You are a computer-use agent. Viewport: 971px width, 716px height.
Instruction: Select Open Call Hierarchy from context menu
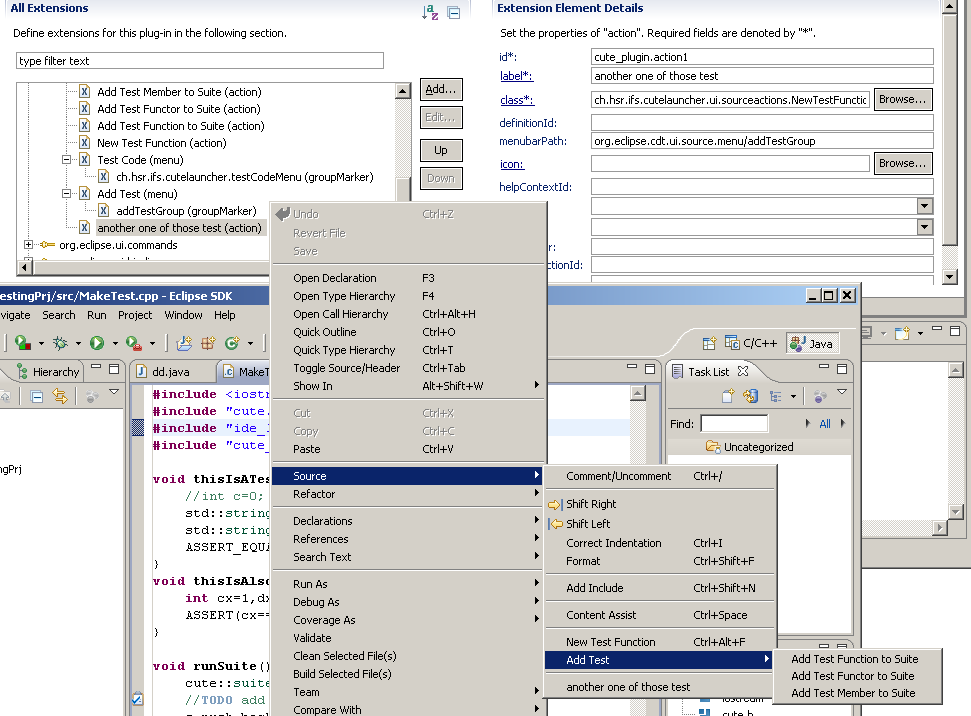click(409, 314)
